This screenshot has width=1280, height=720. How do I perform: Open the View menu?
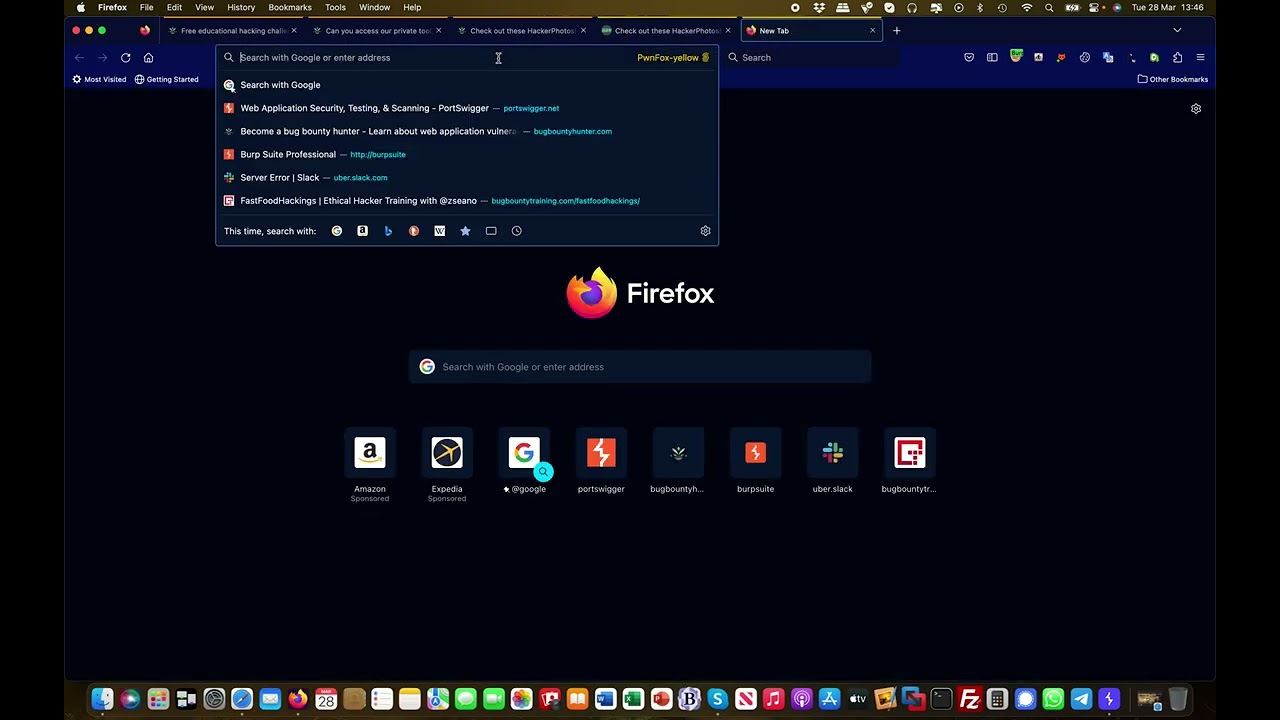[x=204, y=7]
